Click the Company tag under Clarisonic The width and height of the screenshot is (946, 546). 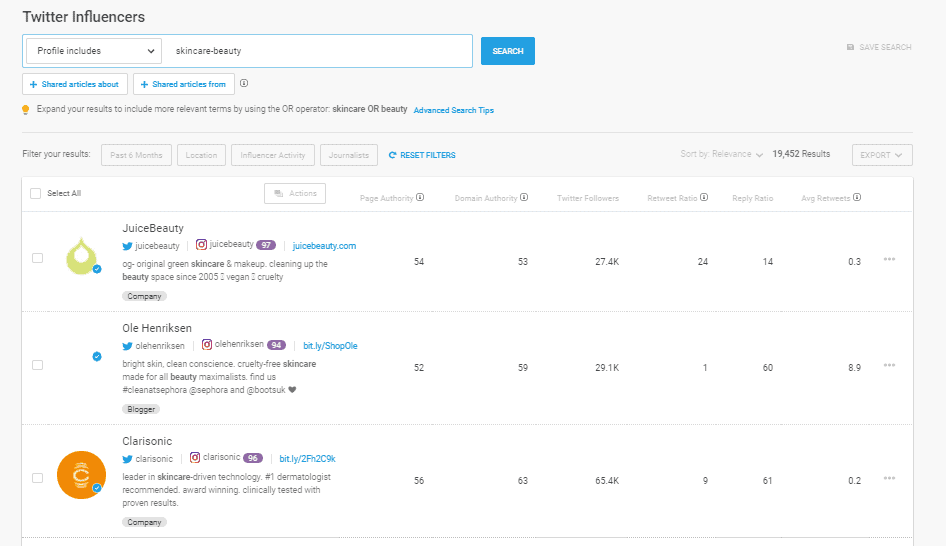point(144,522)
